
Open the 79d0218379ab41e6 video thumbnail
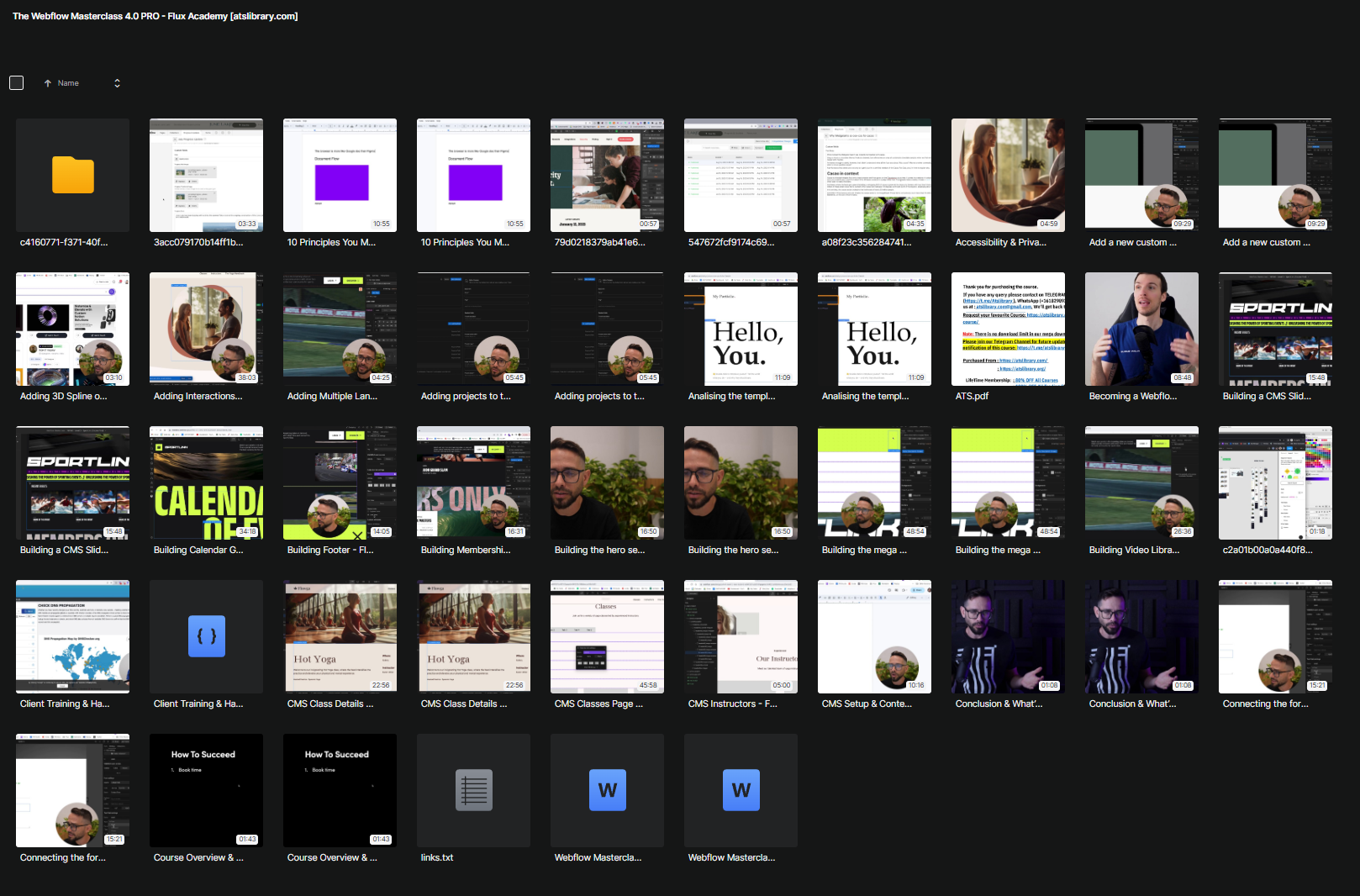(x=607, y=175)
